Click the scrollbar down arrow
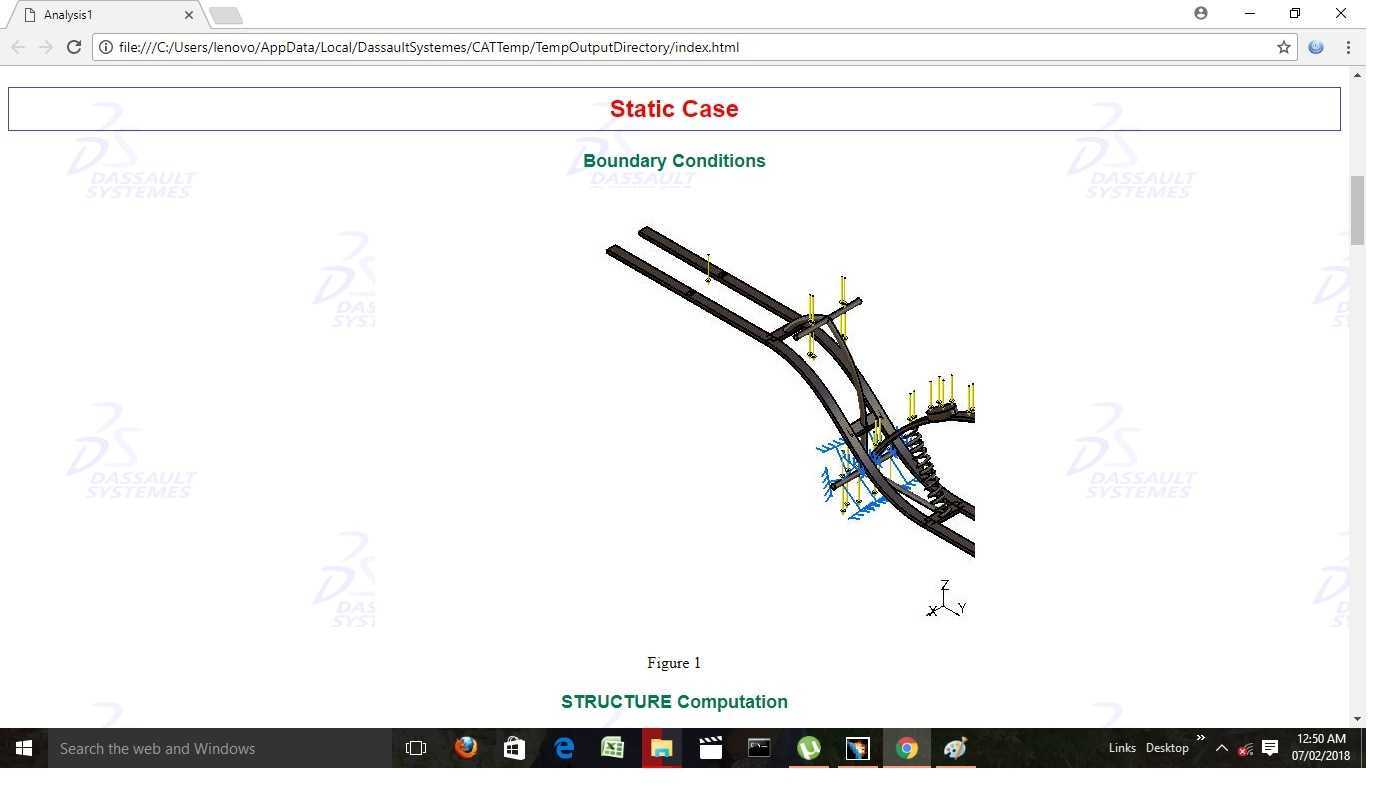The height and width of the screenshot is (792, 1384). click(x=1357, y=719)
